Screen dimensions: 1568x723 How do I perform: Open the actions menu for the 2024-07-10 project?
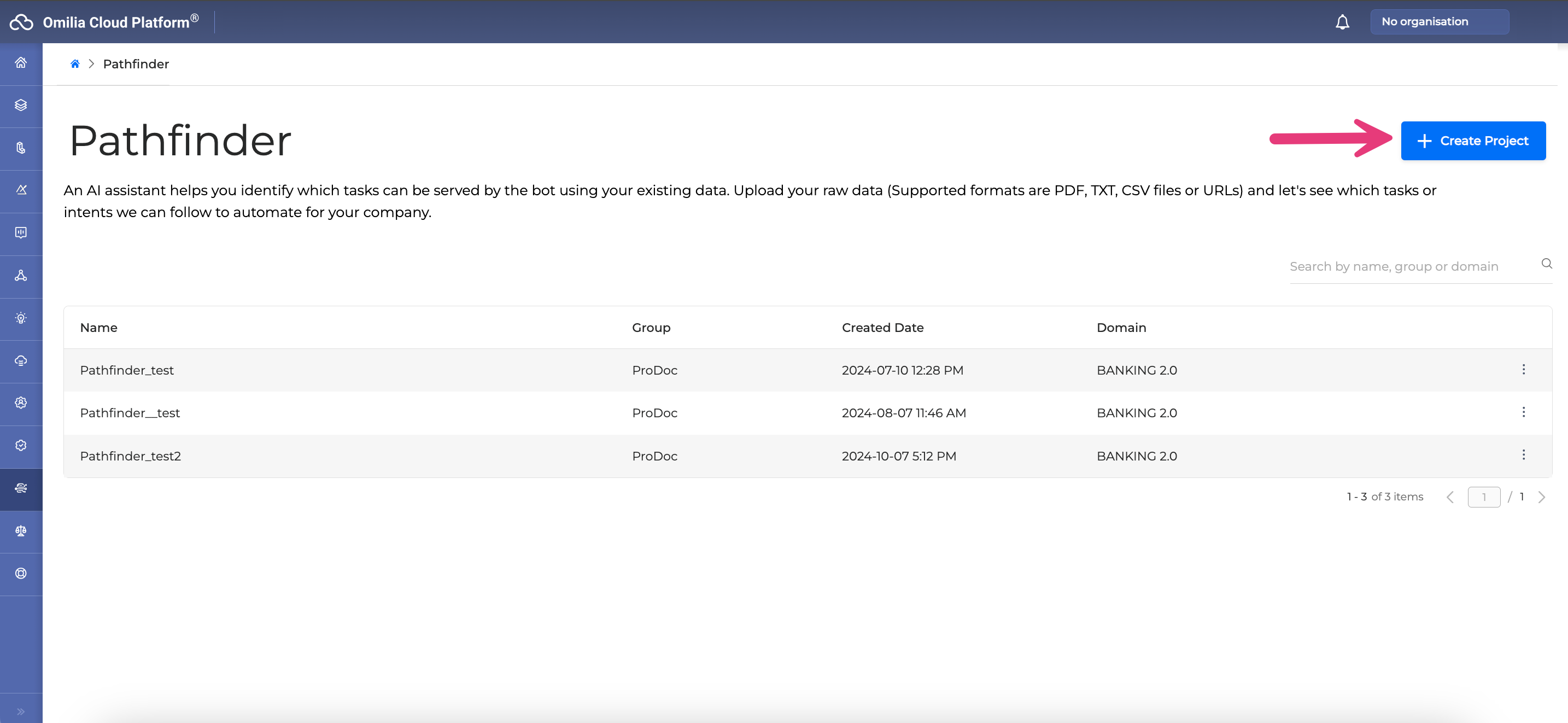click(1523, 370)
